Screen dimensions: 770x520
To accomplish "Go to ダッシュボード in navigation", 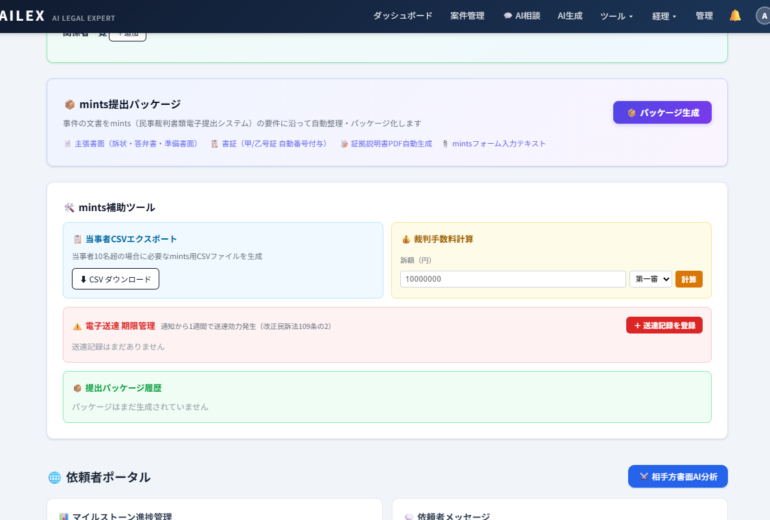I will (403, 16).
